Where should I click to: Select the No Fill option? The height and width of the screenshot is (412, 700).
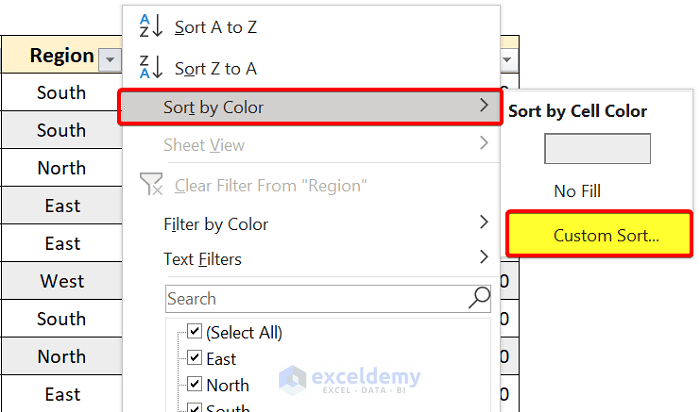577,190
